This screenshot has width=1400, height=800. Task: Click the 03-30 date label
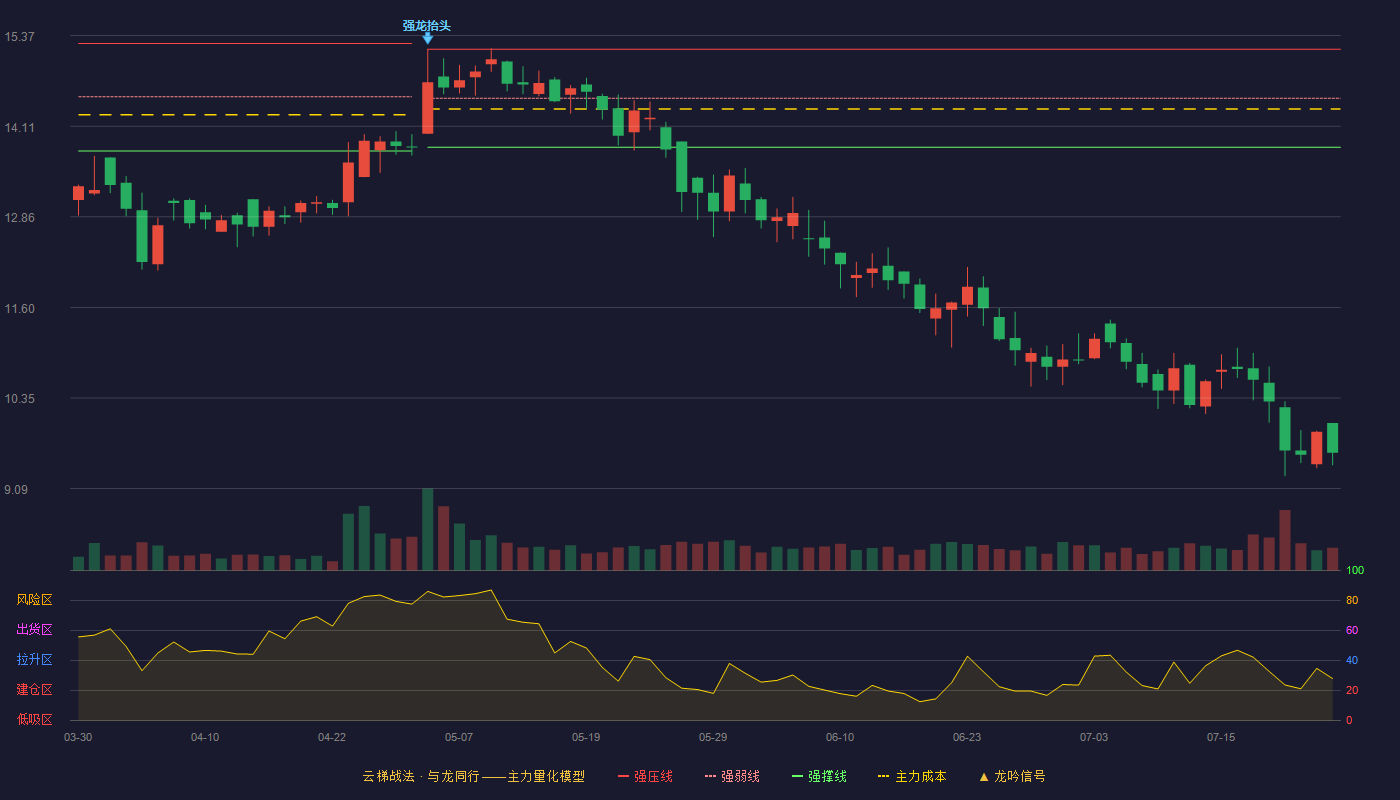point(78,737)
